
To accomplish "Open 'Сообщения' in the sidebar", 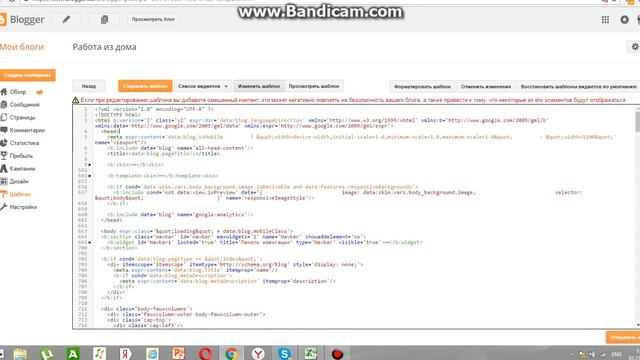I will (24, 105).
